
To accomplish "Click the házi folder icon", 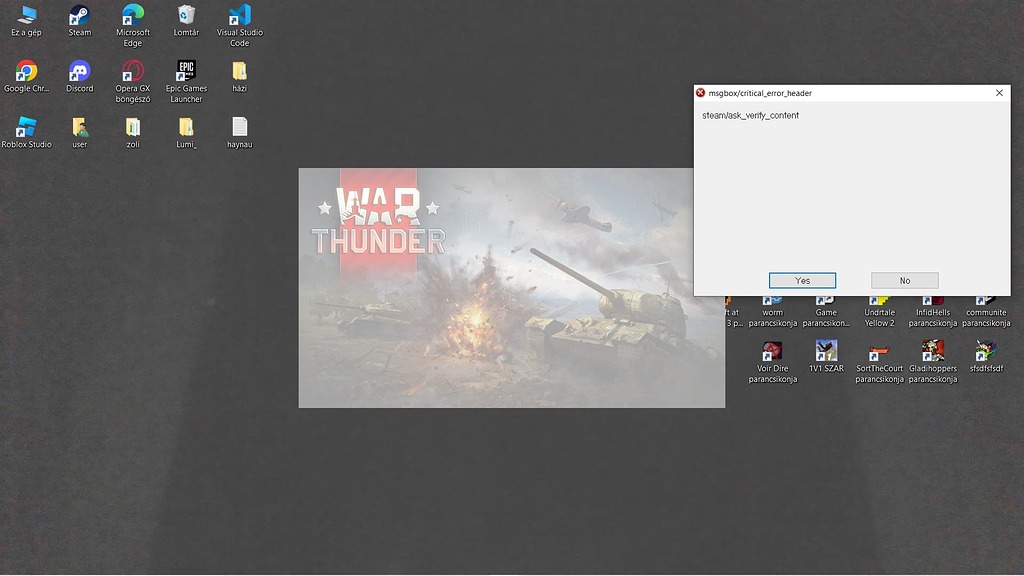I will click(x=239, y=72).
